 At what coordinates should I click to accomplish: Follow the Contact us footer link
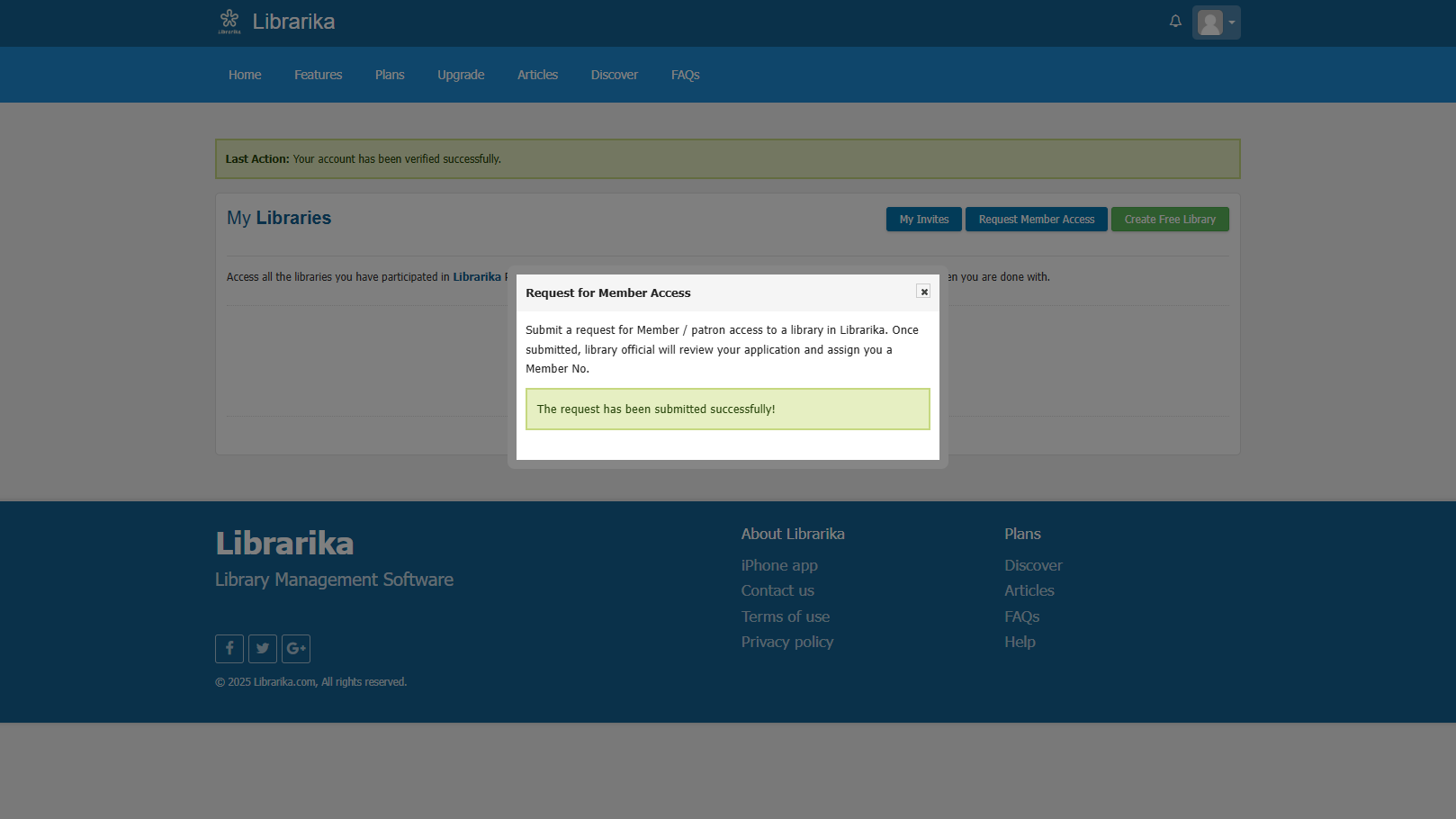pyautogui.click(x=777, y=590)
